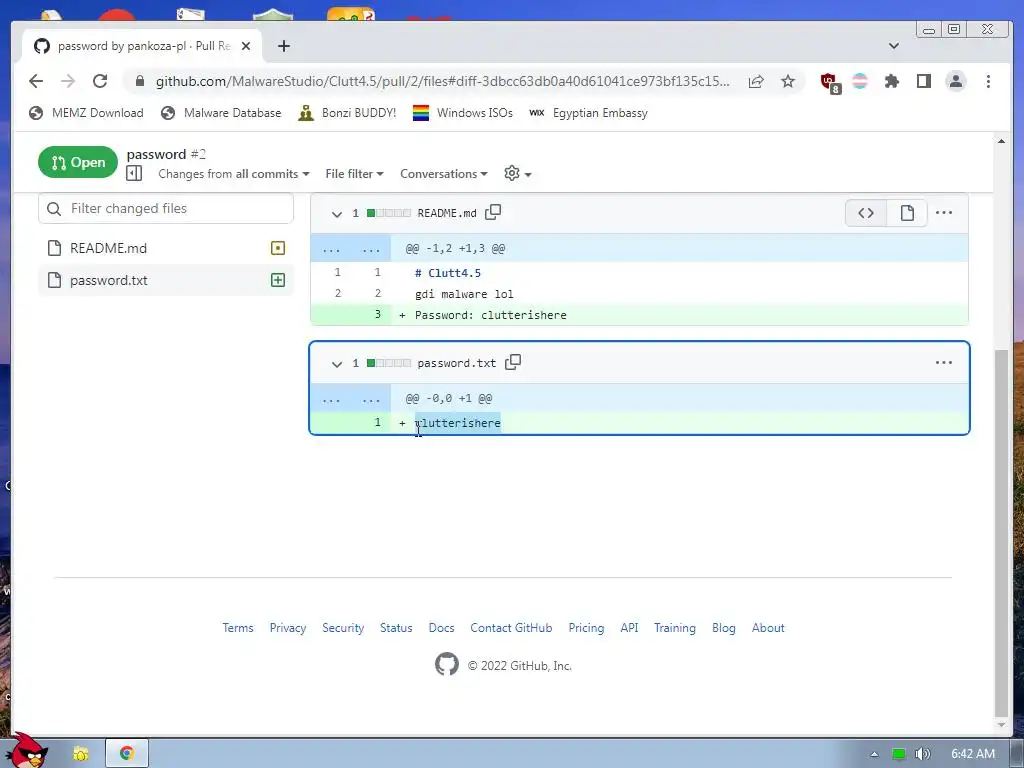Open the Angry Birds Start button
The image size is (1024, 768).
click(26, 750)
